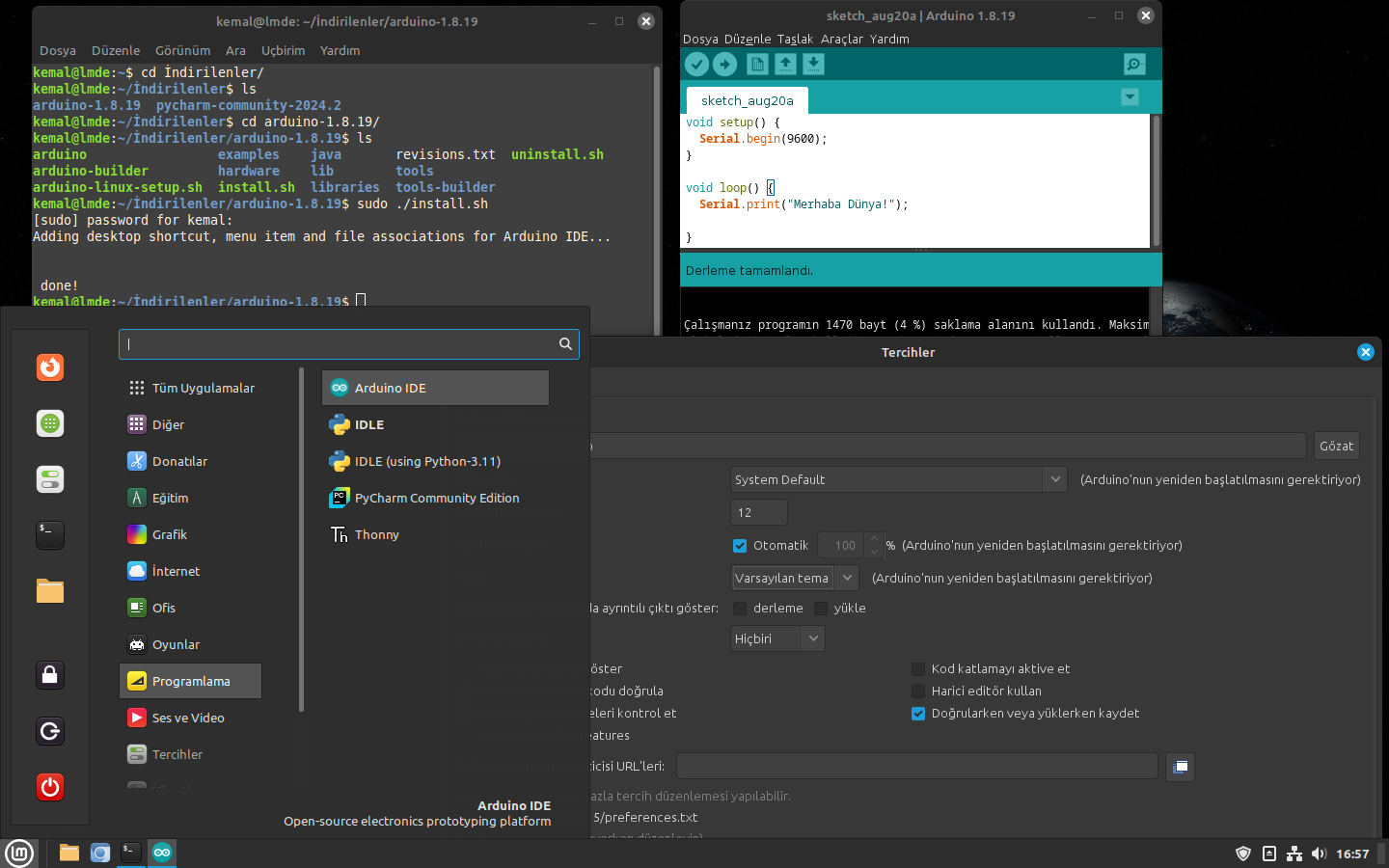Select the Donatılar category

[x=190, y=461]
